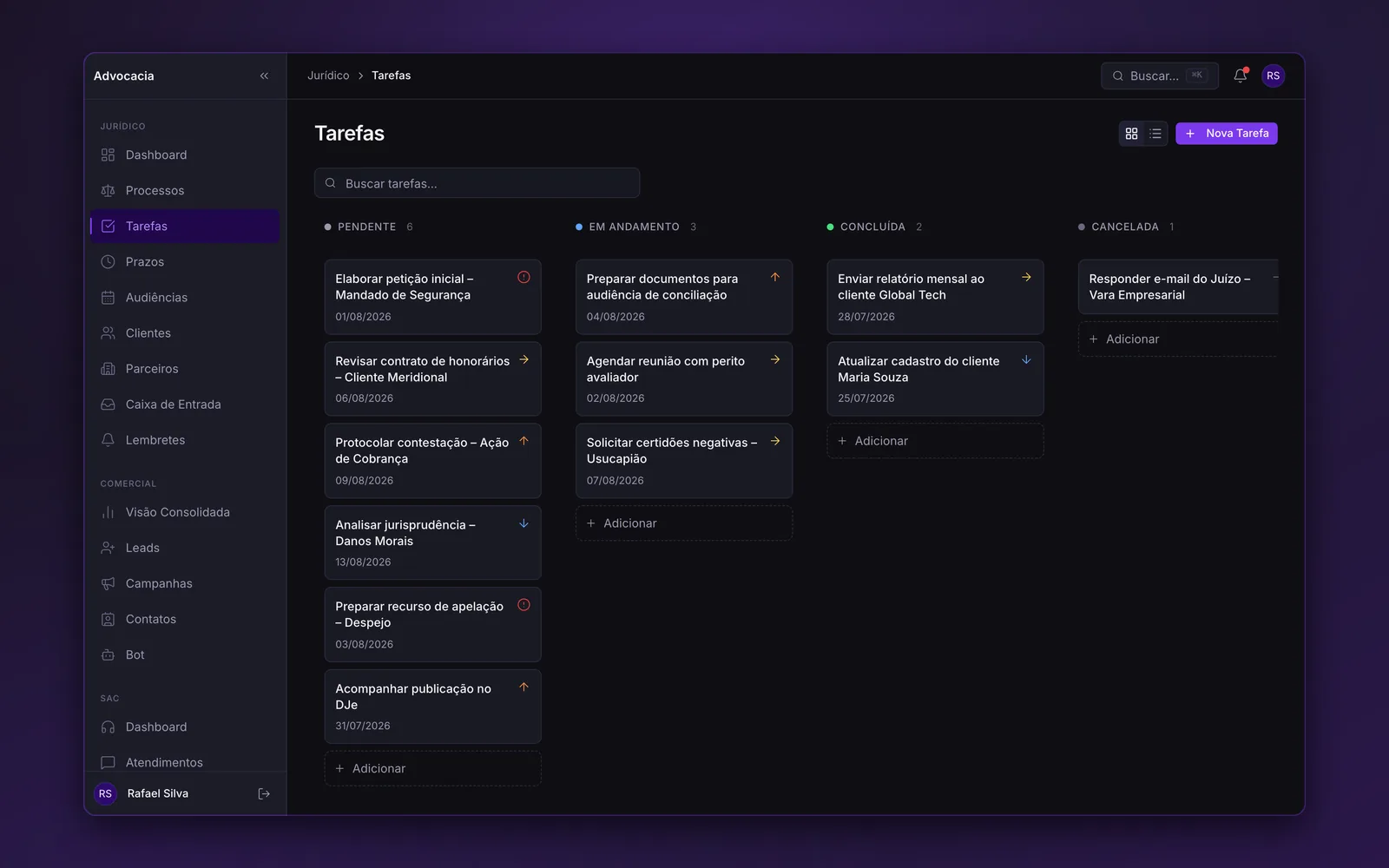1389x868 pixels.
Task: Click the SAC Dashboard headset icon
Action: [x=108, y=727]
